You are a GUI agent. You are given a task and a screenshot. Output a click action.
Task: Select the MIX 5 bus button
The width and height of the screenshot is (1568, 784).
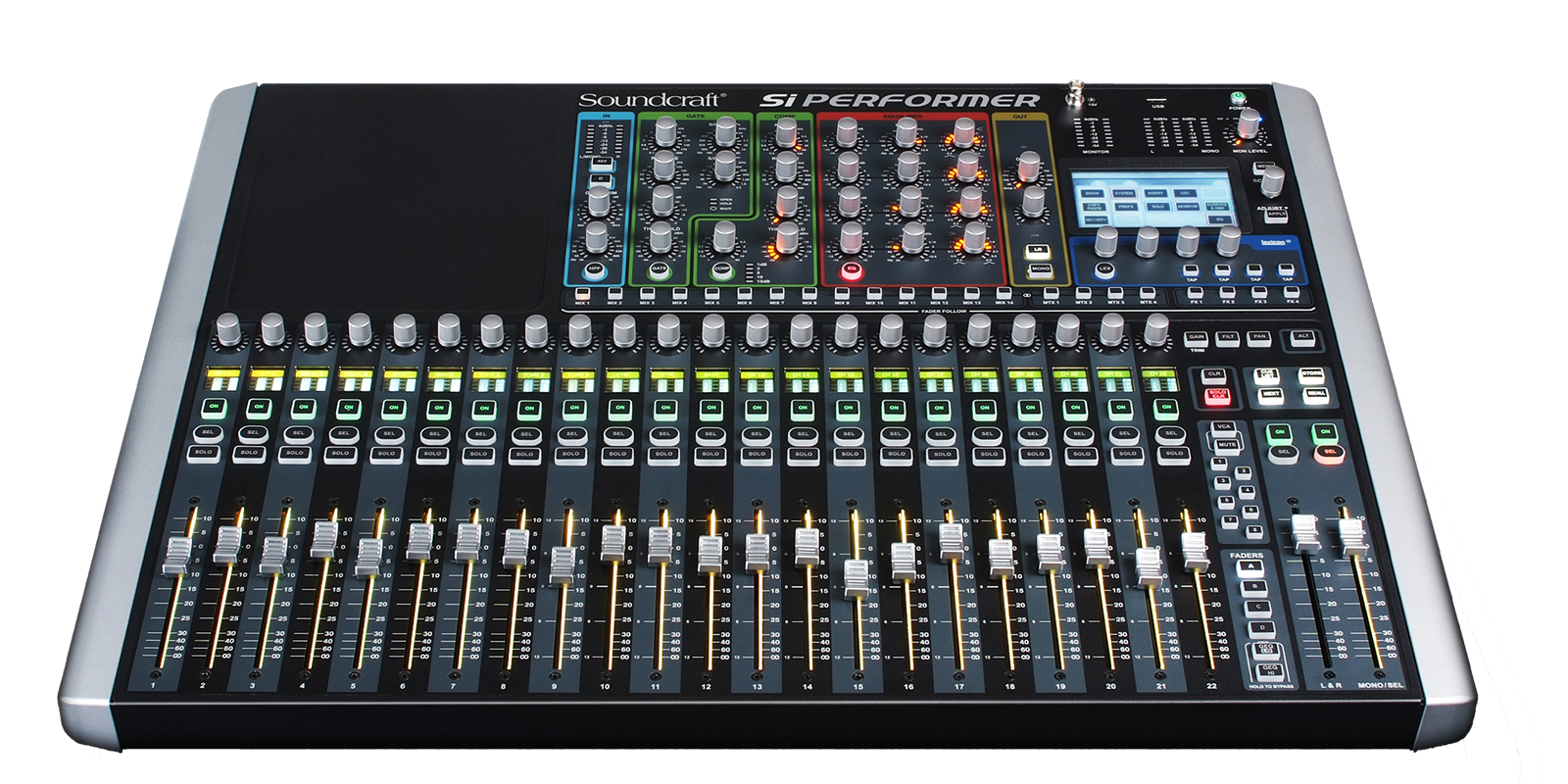[711, 292]
